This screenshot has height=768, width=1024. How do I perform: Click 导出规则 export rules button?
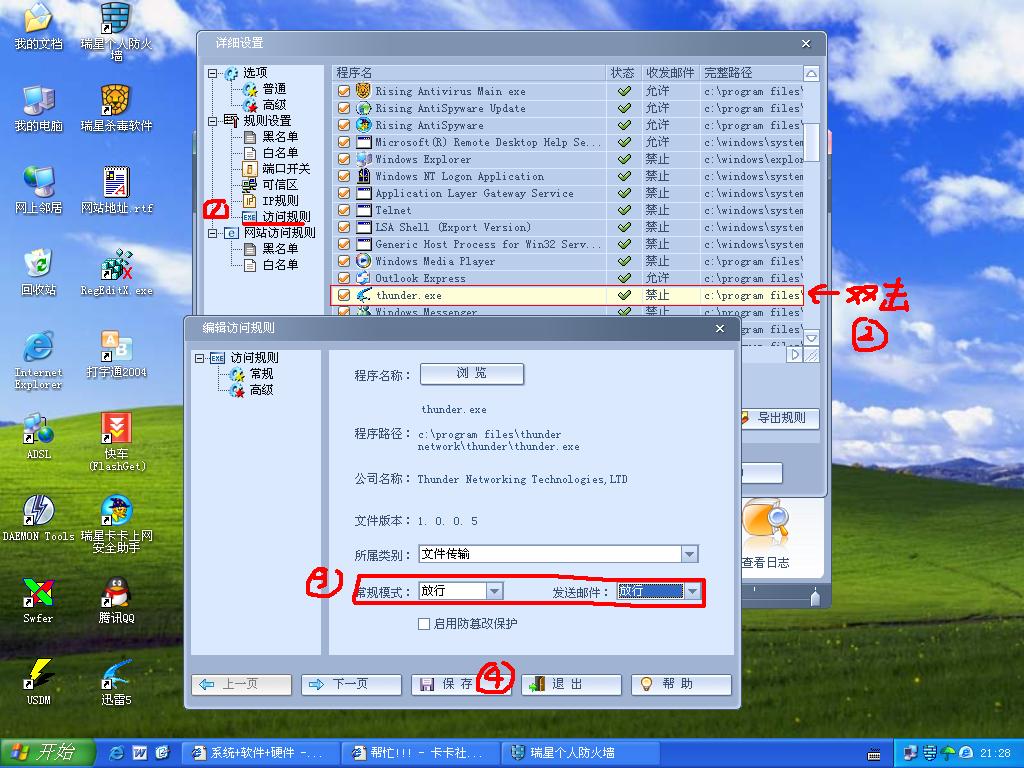point(780,418)
